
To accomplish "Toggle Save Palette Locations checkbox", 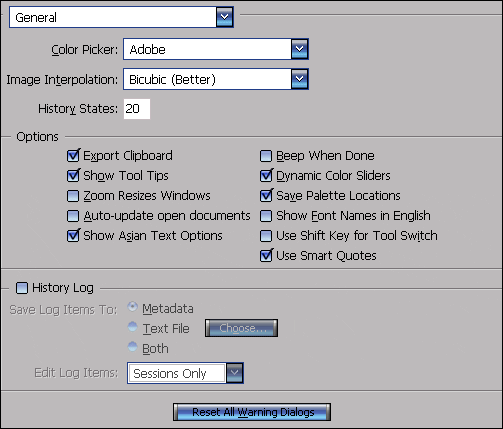I will click(x=266, y=196).
